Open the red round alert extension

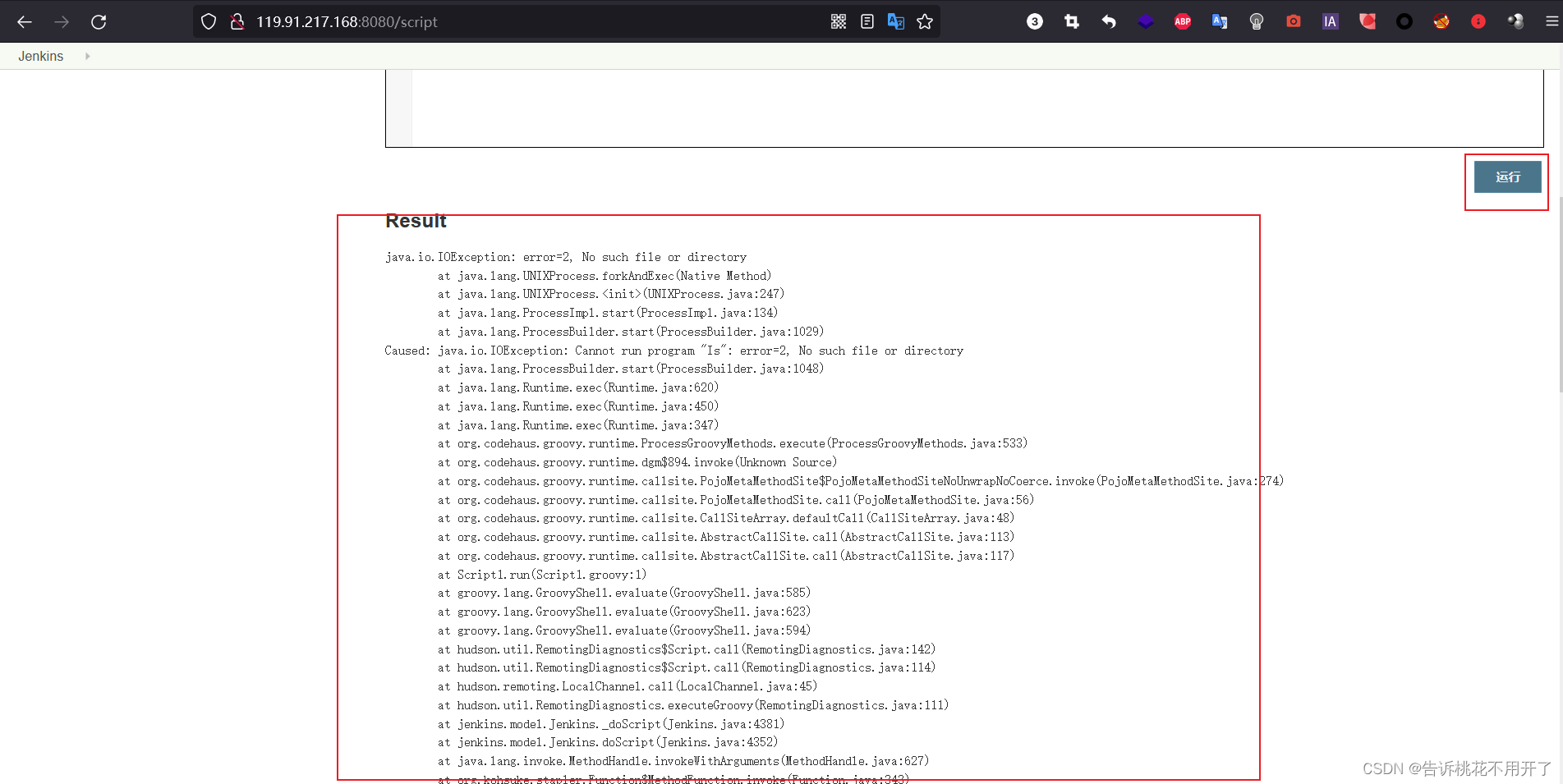click(x=1478, y=22)
